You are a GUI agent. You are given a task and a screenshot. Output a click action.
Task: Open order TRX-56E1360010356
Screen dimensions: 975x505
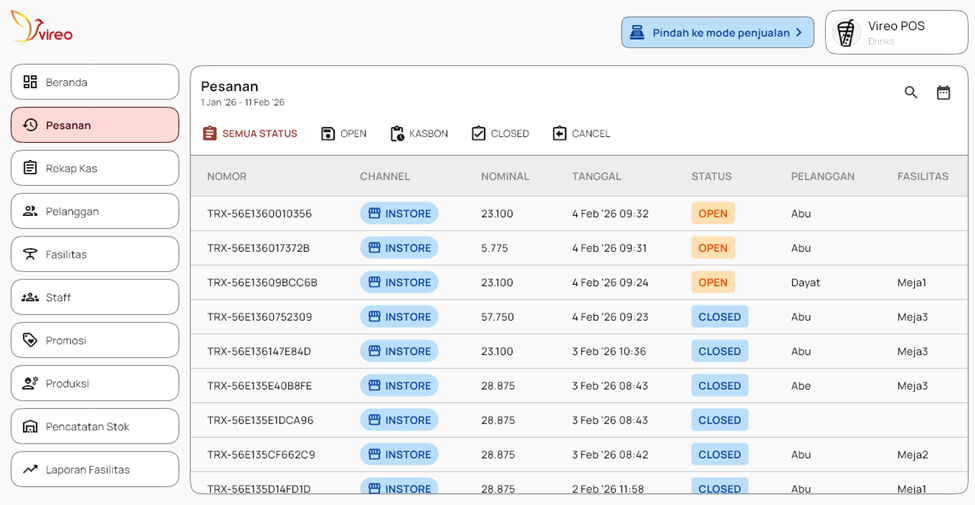(259, 214)
